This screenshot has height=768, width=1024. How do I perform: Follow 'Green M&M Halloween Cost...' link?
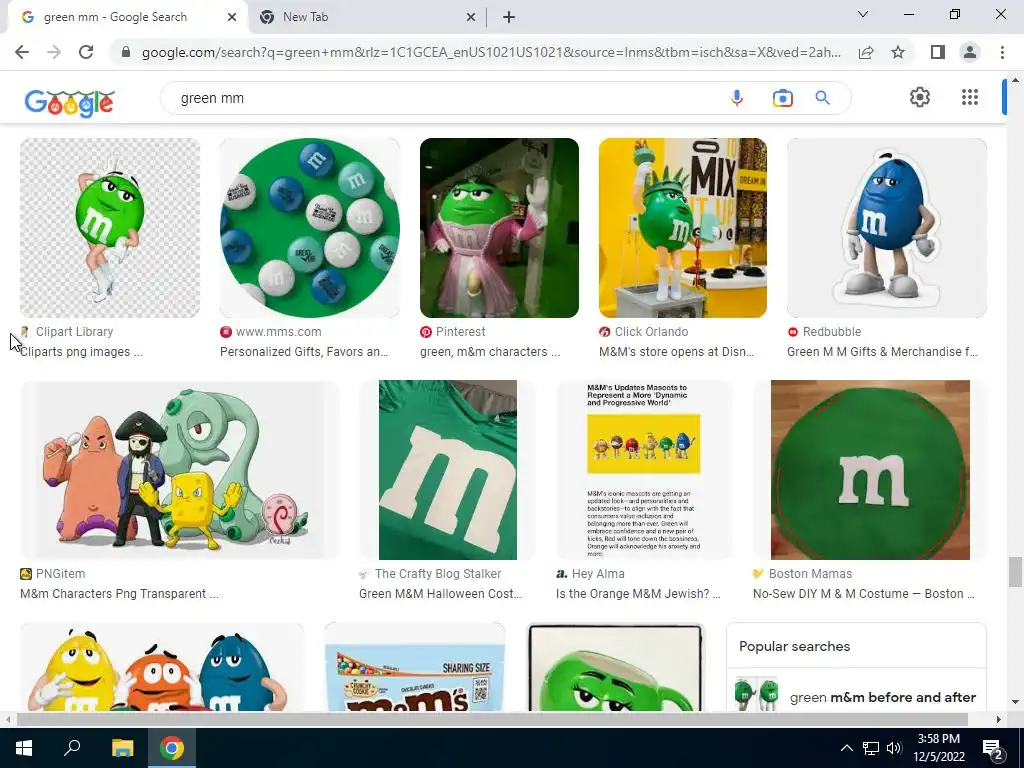click(x=440, y=594)
